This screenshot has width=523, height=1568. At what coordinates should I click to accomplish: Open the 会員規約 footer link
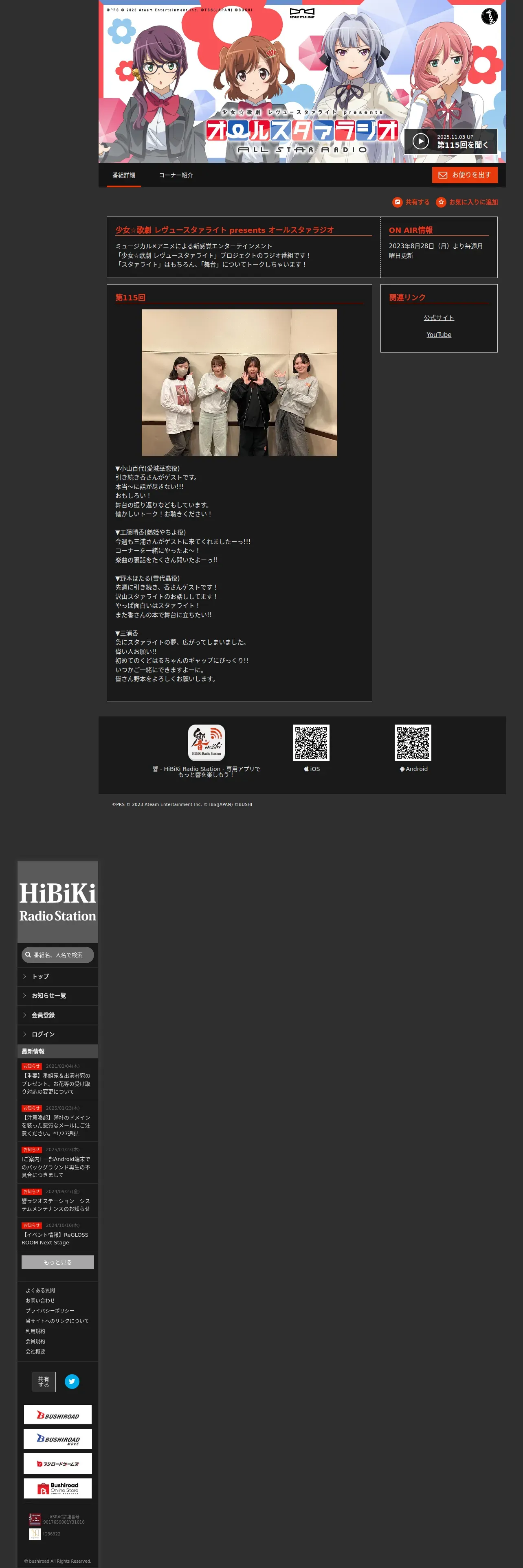pos(35,1342)
